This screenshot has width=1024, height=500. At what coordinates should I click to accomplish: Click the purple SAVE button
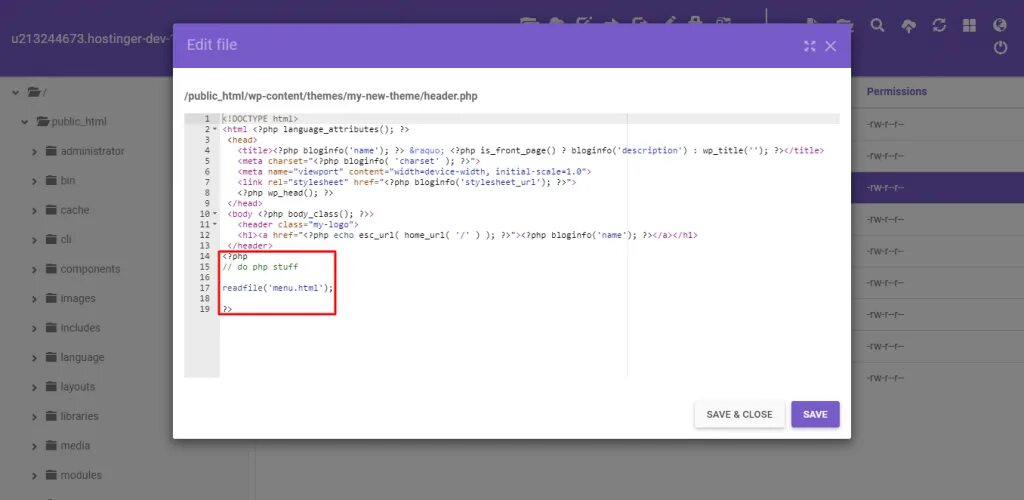pos(815,414)
